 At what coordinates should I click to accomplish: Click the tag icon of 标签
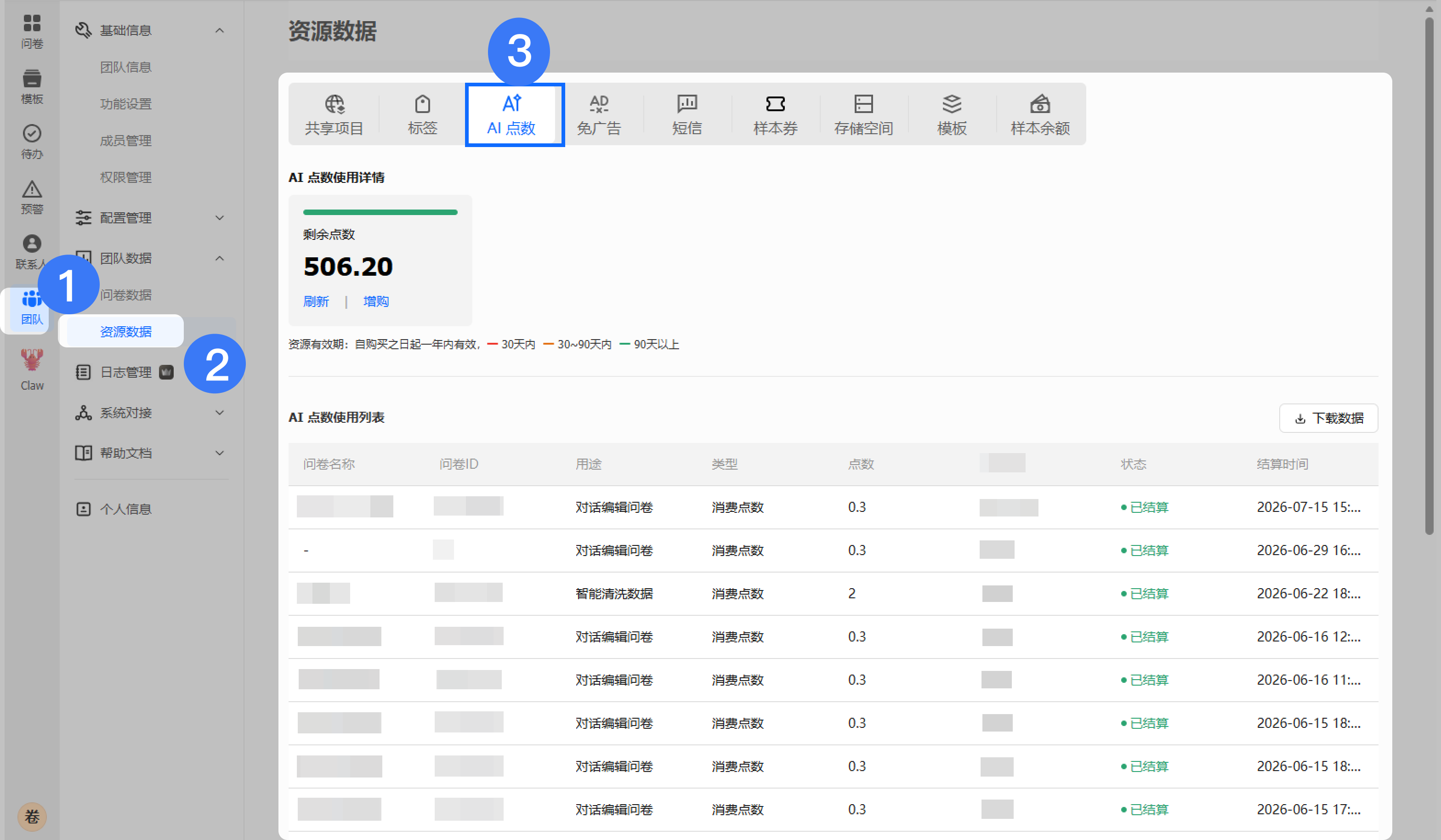point(423,104)
